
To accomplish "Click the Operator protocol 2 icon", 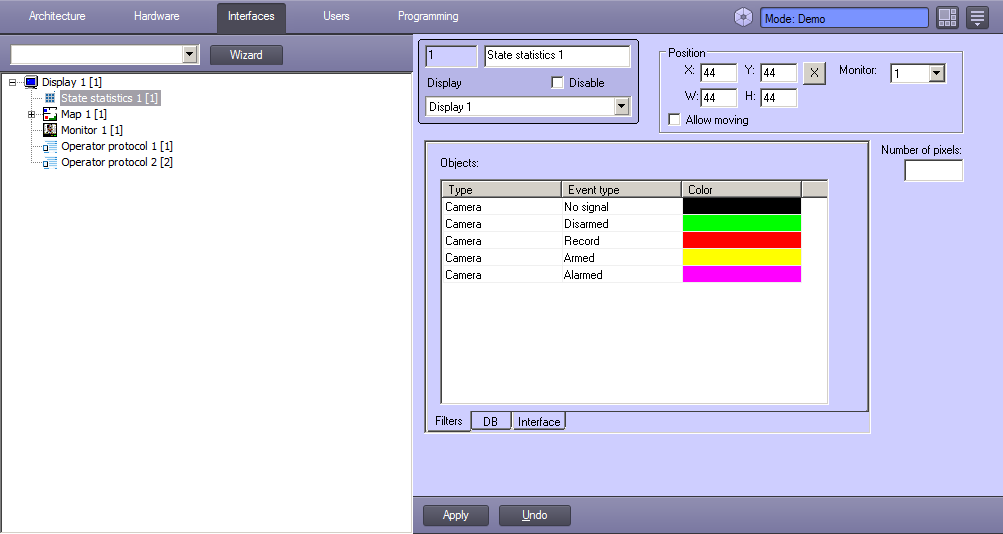I will pos(50,163).
